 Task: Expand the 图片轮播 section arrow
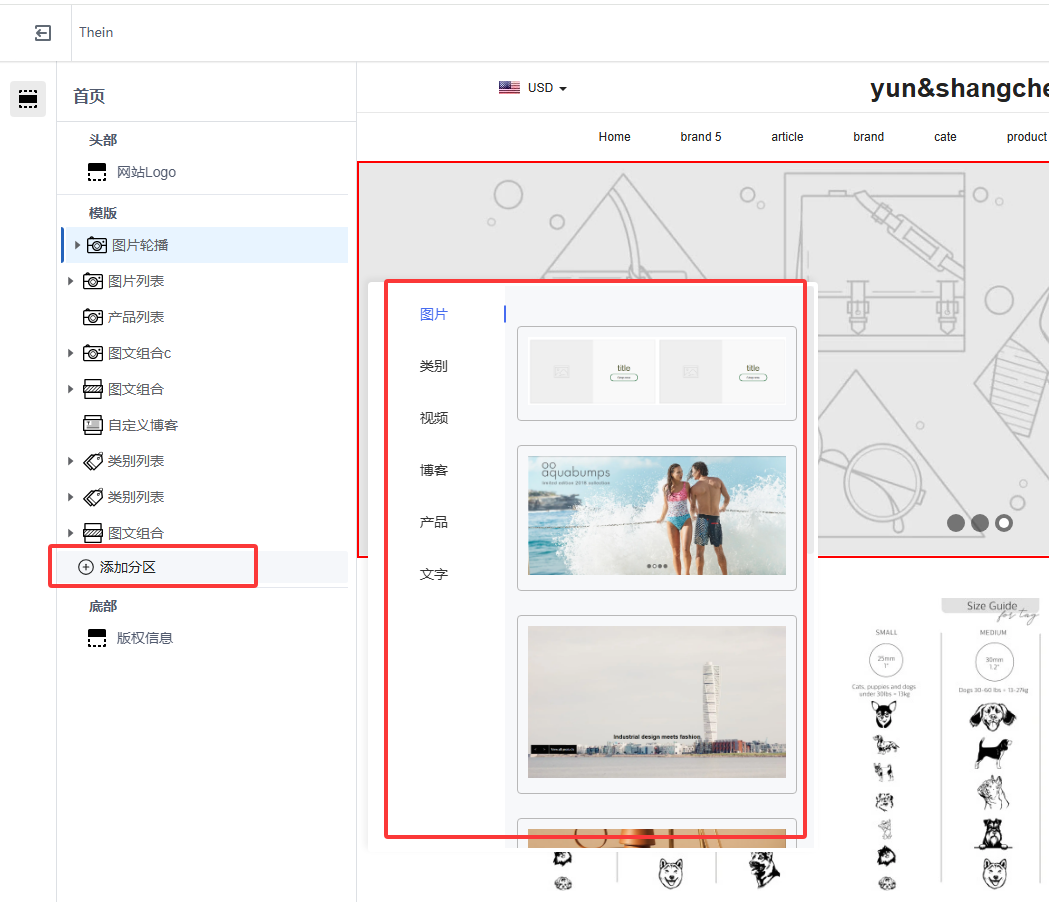[x=77, y=245]
